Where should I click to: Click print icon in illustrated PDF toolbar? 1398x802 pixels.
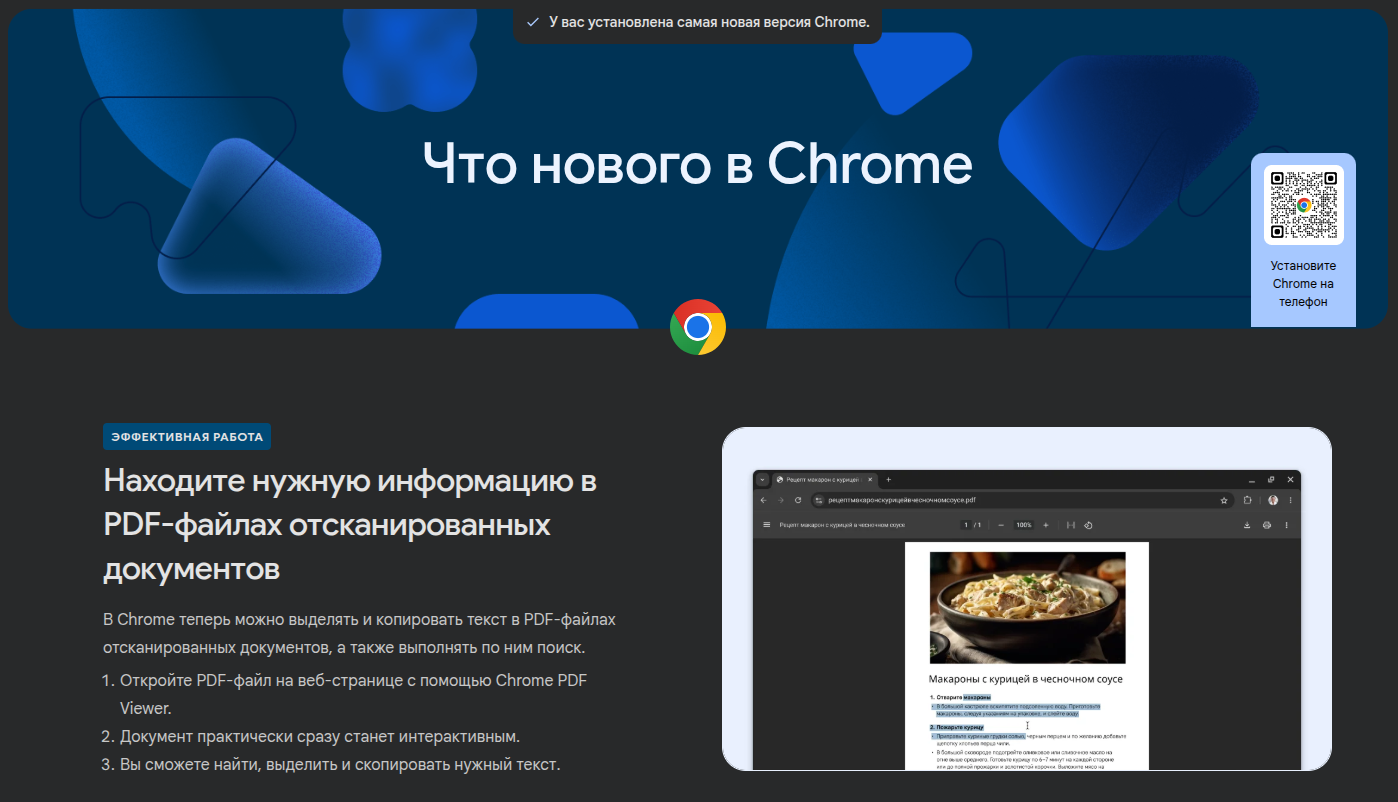coord(1267,525)
